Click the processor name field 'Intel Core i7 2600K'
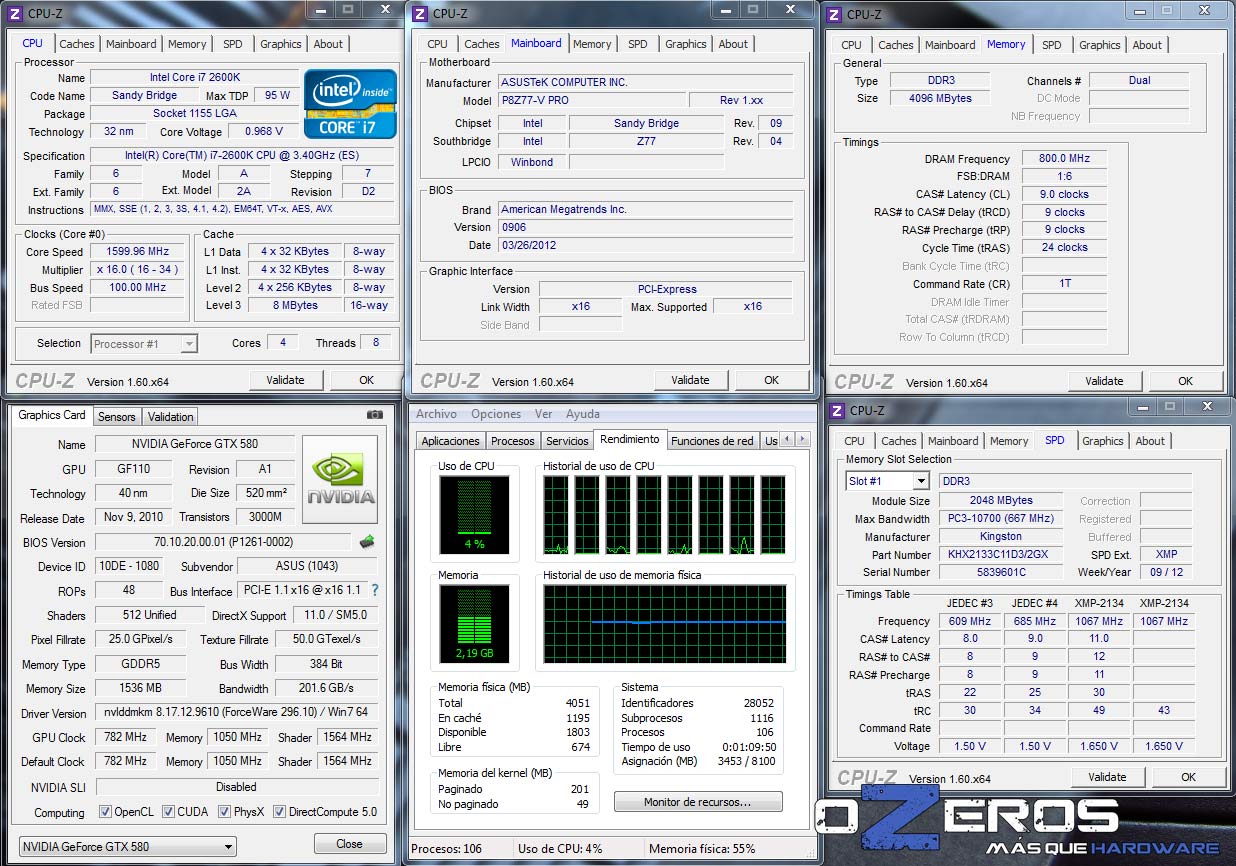The image size is (1236, 866). pyautogui.click(x=194, y=78)
